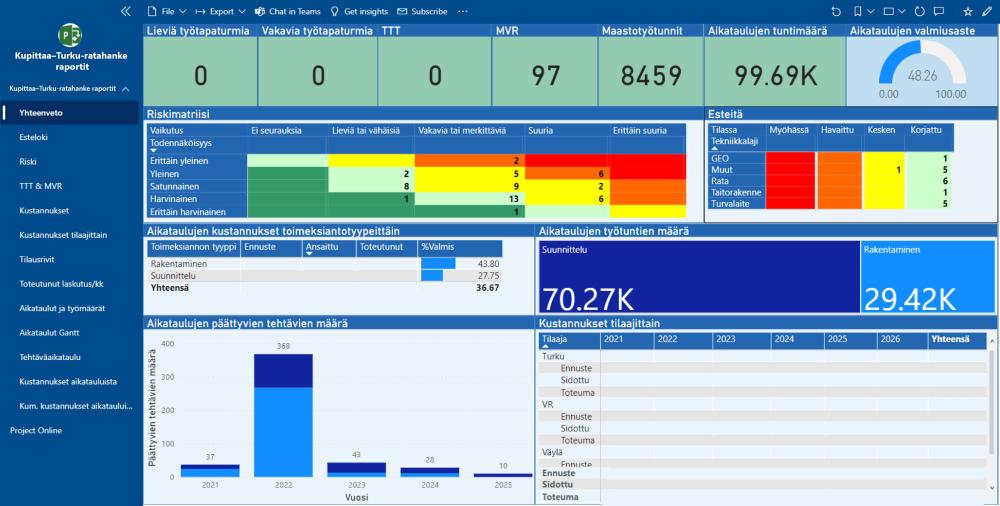Click the Rakentaminen progress bar 43.80
This screenshot has width=1000, height=506.
point(438,264)
